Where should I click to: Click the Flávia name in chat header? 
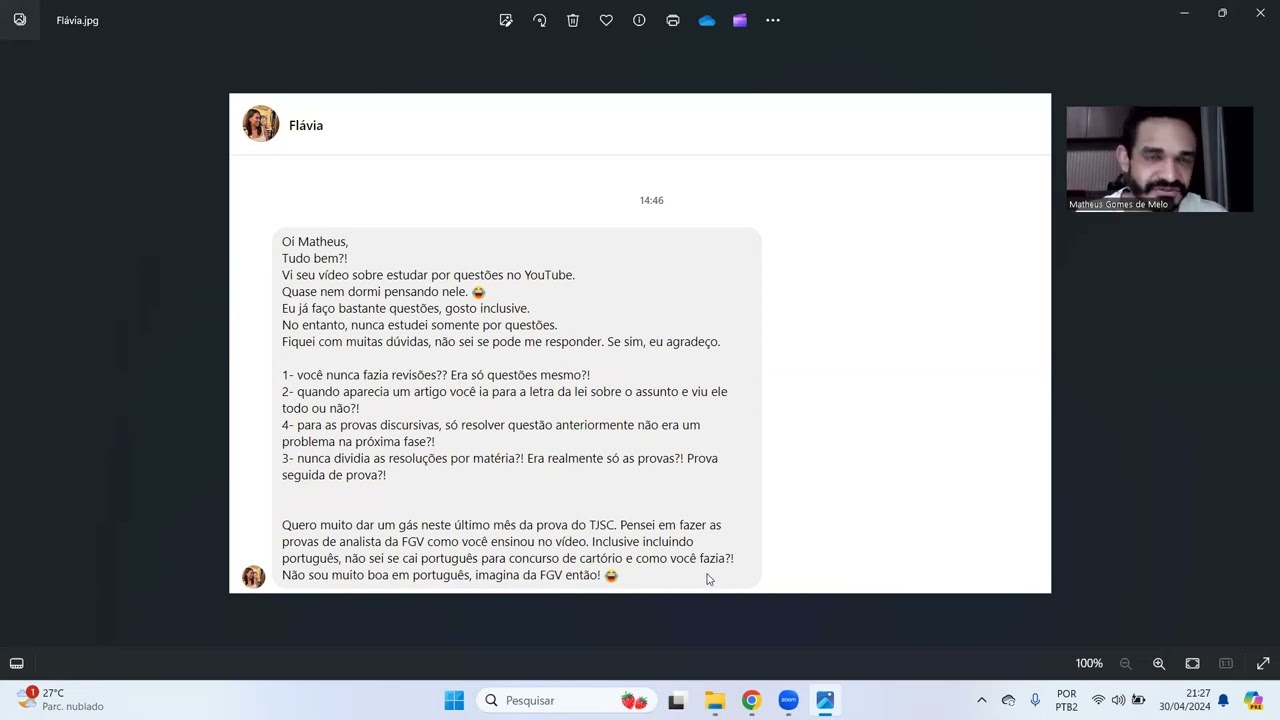click(306, 125)
